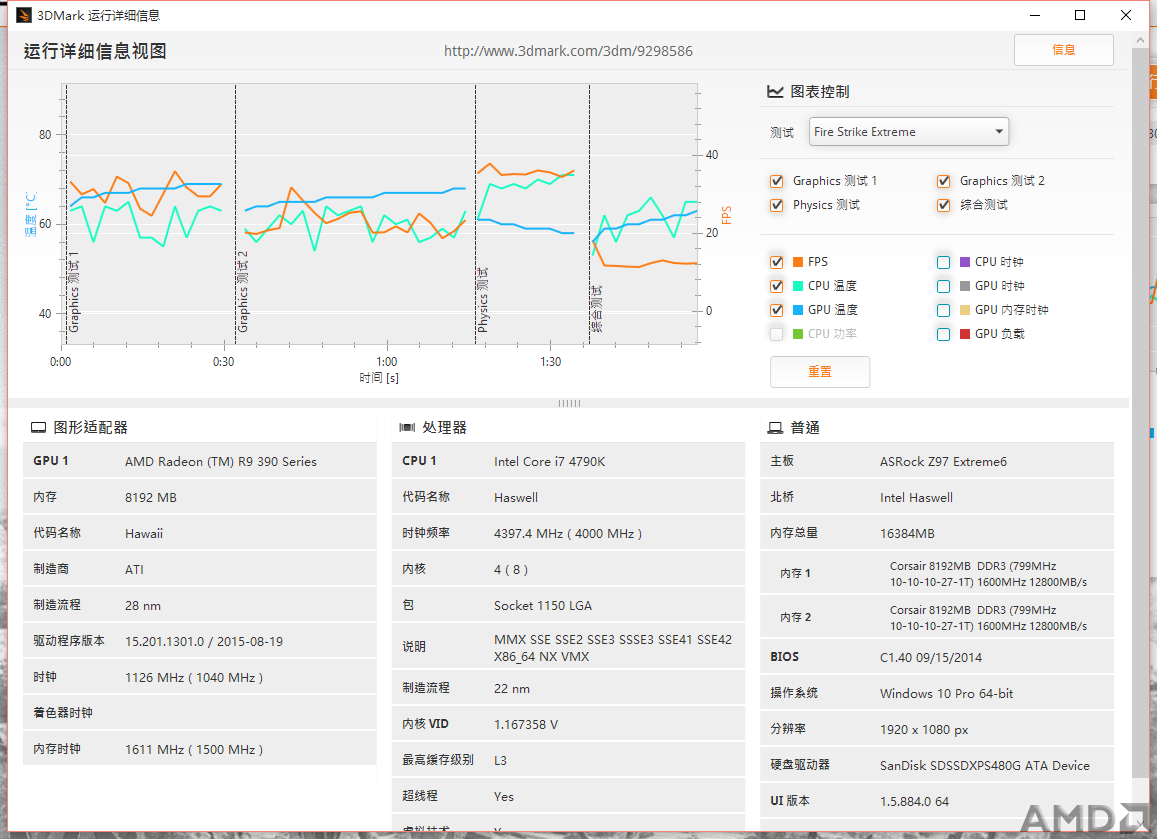The image size is (1157, 839).
Task: Select the AMD Radeon (TM) R9 390 Series value
Action: click(221, 461)
